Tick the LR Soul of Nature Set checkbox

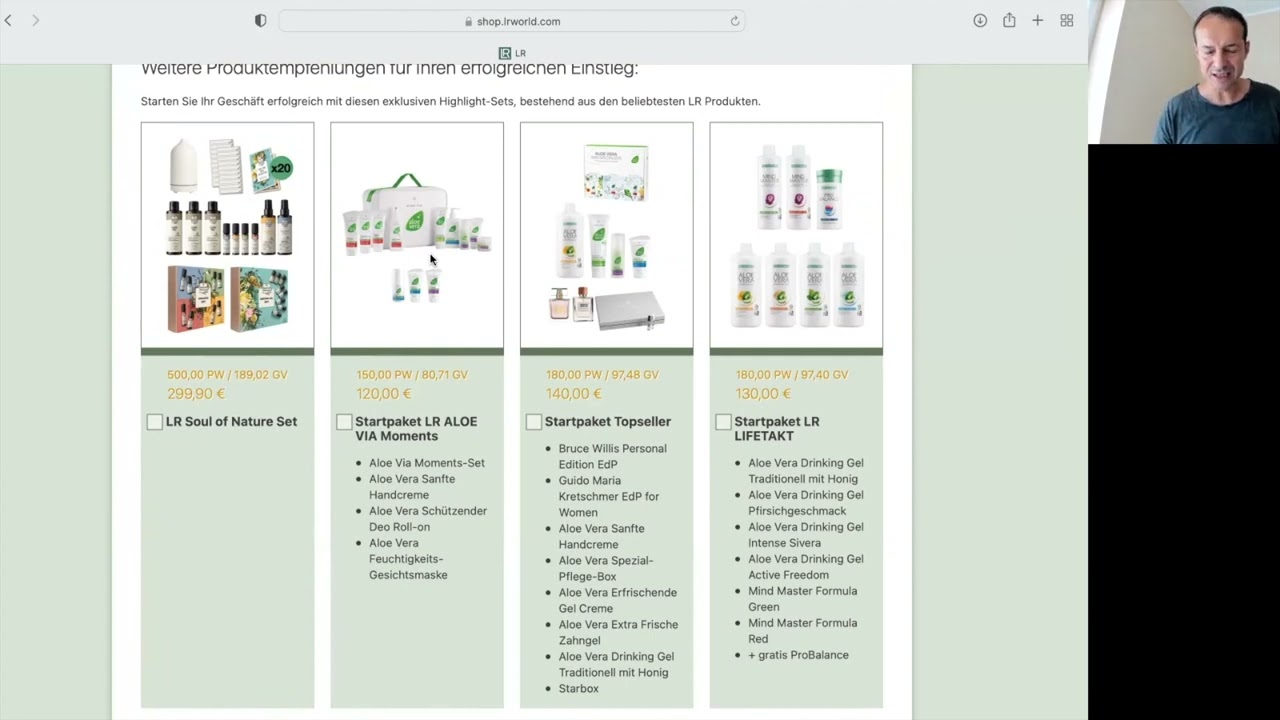pos(154,422)
